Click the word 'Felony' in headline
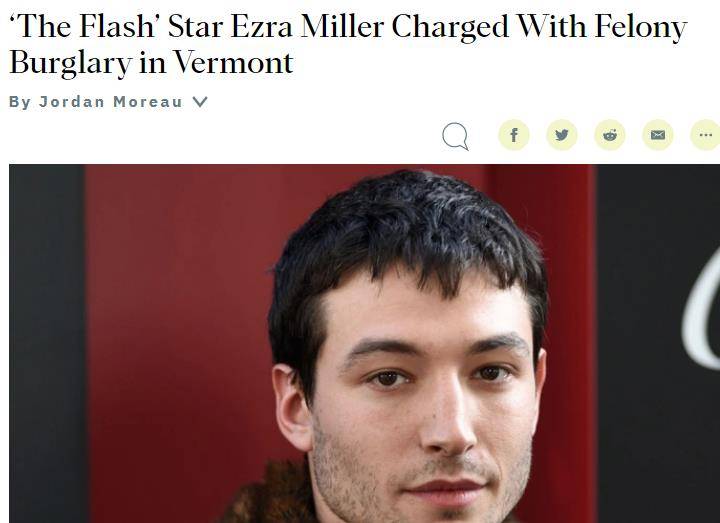 point(641,28)
